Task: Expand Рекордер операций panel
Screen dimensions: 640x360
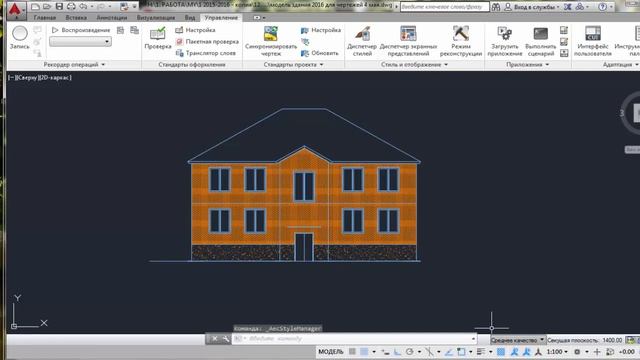Action: (74, 64)
